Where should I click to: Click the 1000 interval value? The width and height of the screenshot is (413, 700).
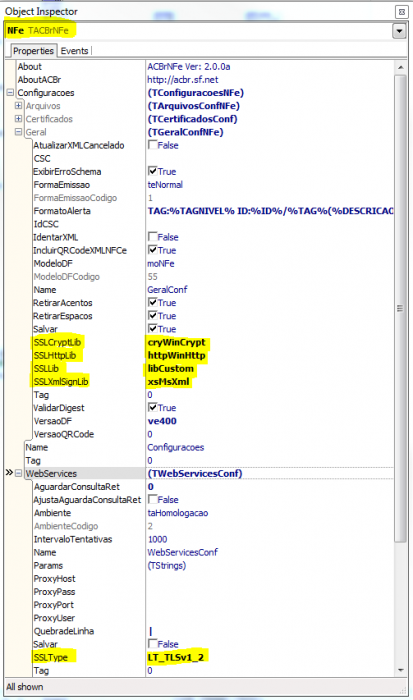157,539
